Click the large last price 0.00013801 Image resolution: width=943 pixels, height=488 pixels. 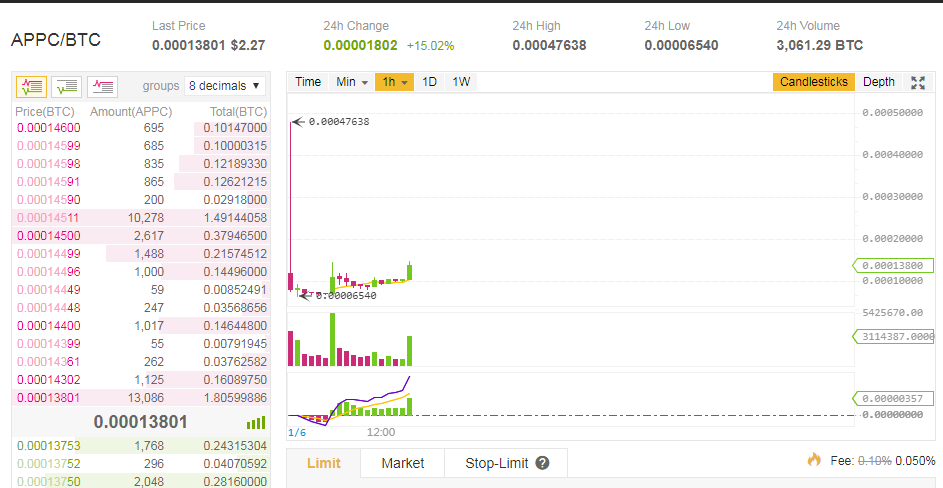click(x=141, y=422)
